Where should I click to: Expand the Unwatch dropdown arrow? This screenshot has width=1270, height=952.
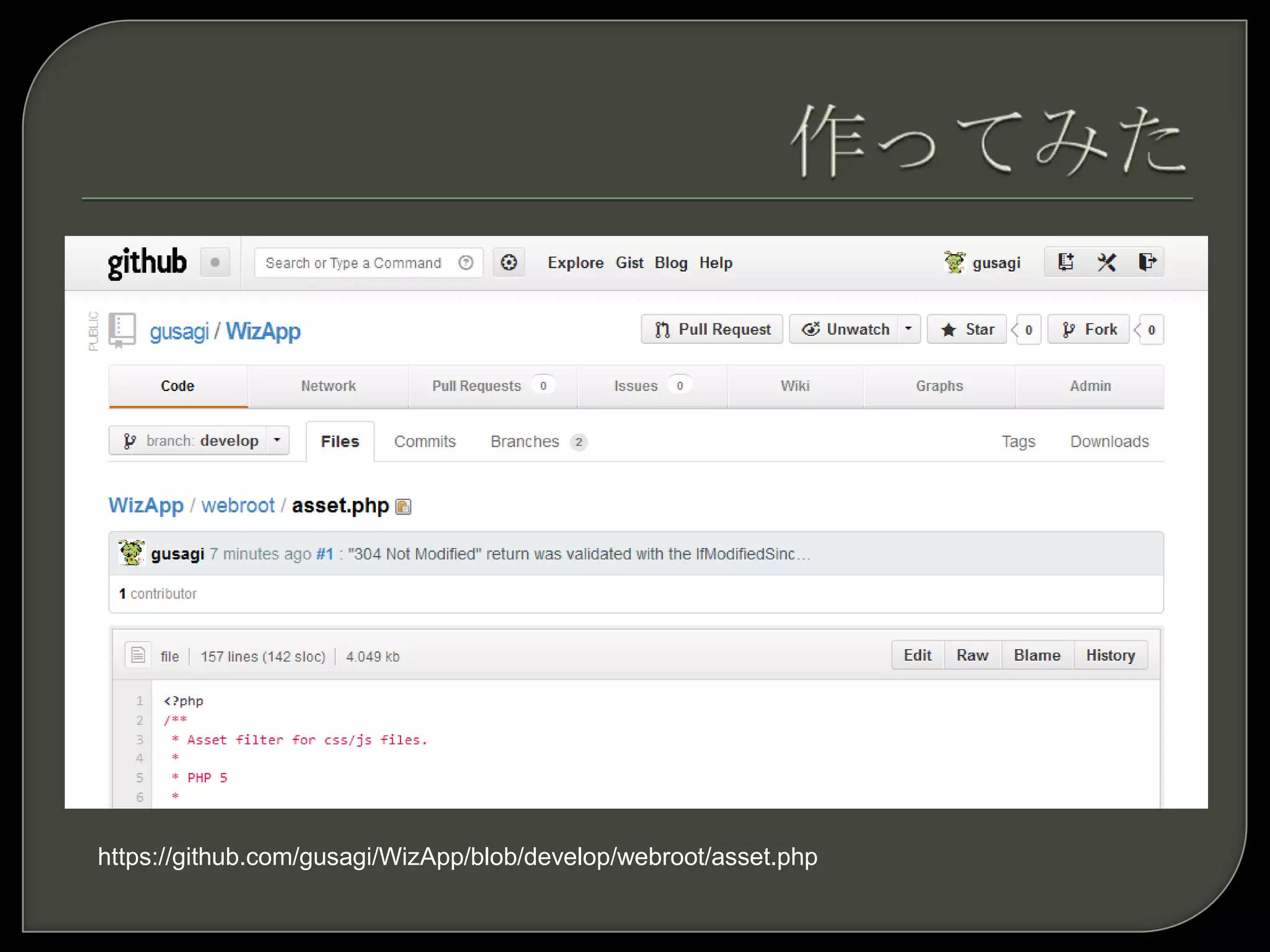pyautogui.click(x=908, y=329)
